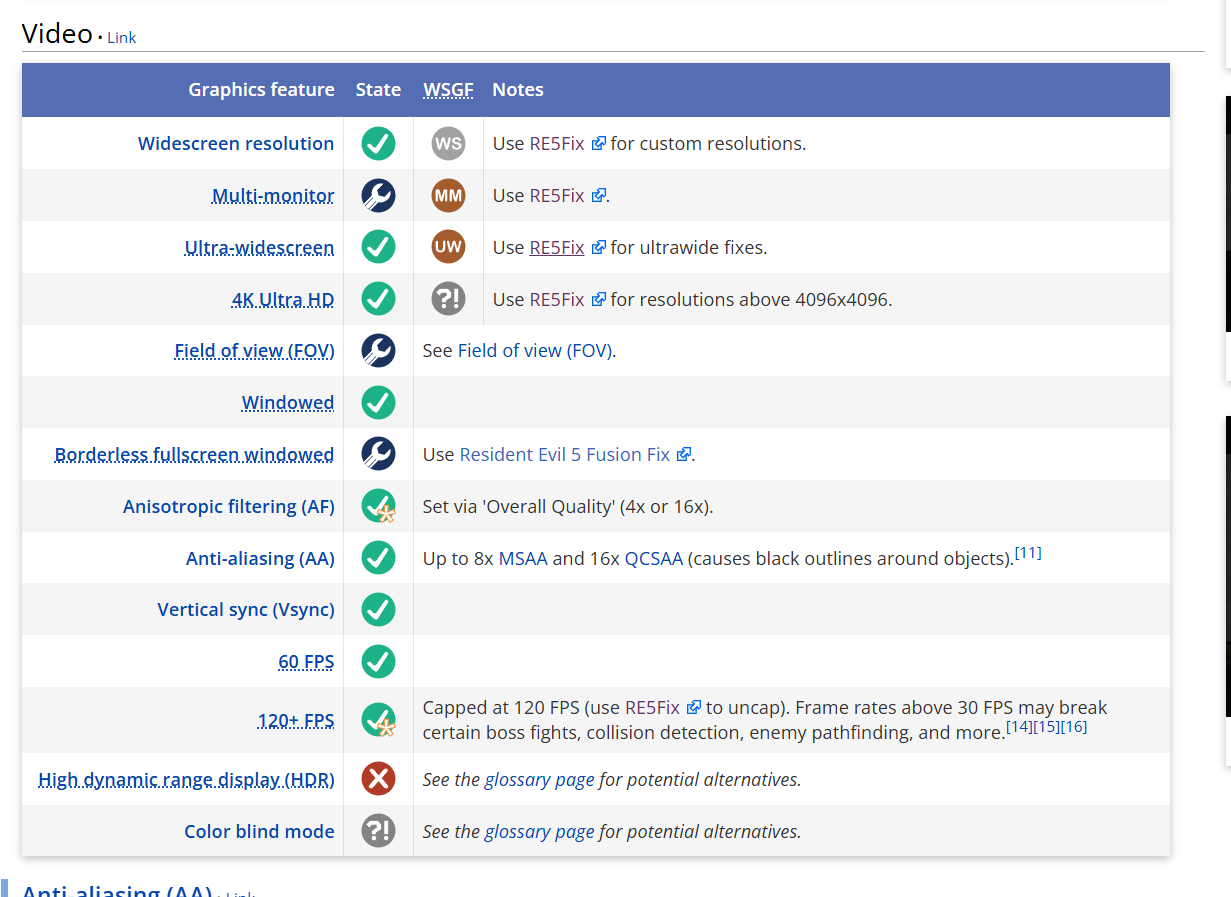Open glossary page link in HDR row

click(x=539, y=779)
